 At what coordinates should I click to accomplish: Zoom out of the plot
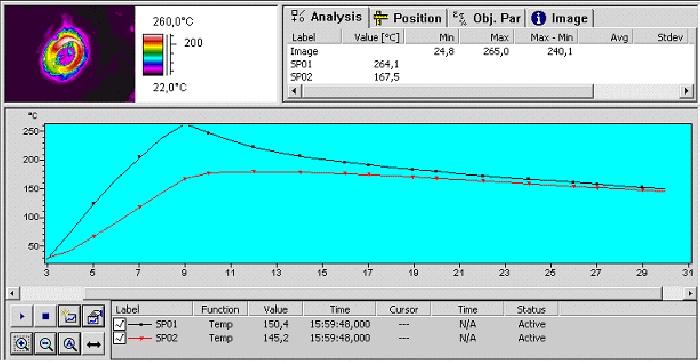[46, 344]
